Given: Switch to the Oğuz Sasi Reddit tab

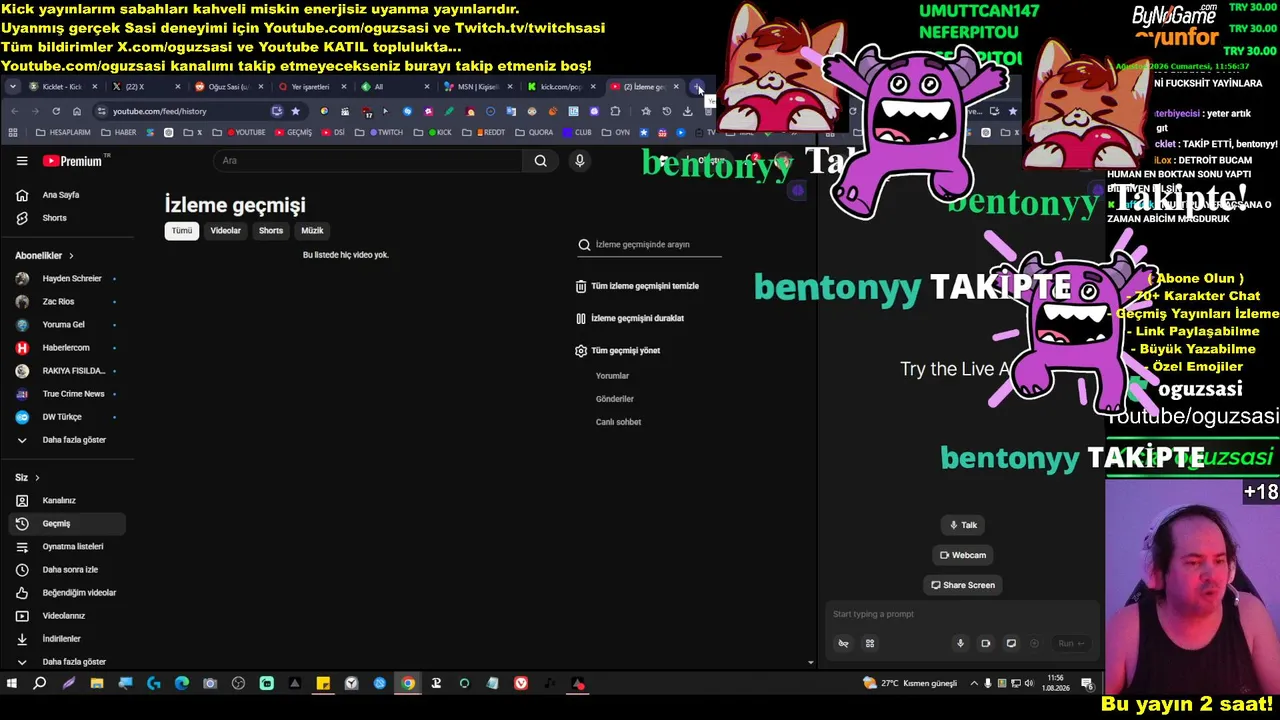Looking at the screenshot, I should pos(229,87).
